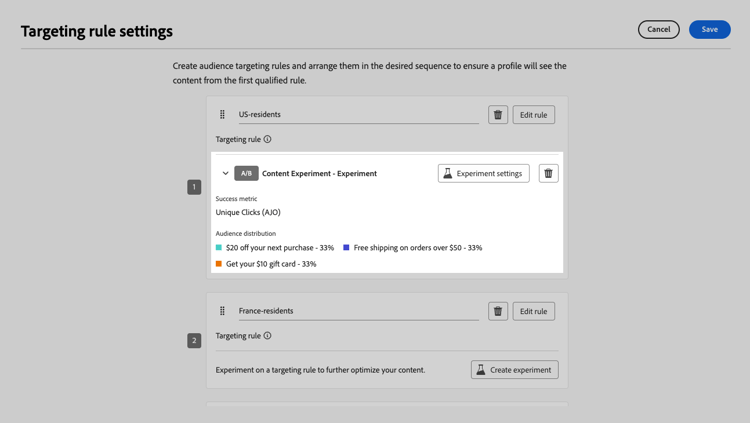
Task: Click the France-residents rule name field
Action: [359, 311]
